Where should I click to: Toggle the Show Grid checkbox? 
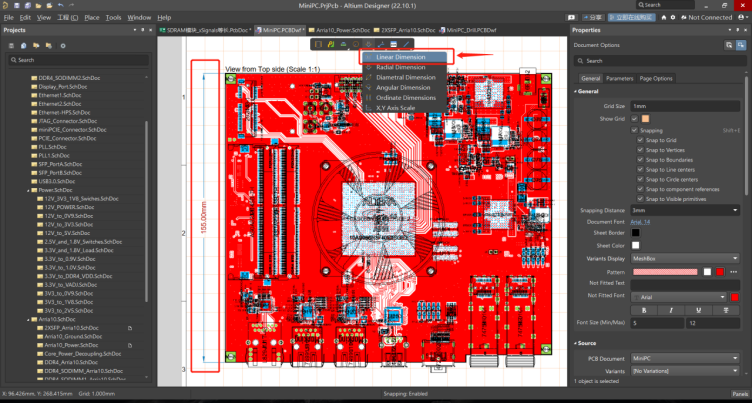tap(633, 119)
